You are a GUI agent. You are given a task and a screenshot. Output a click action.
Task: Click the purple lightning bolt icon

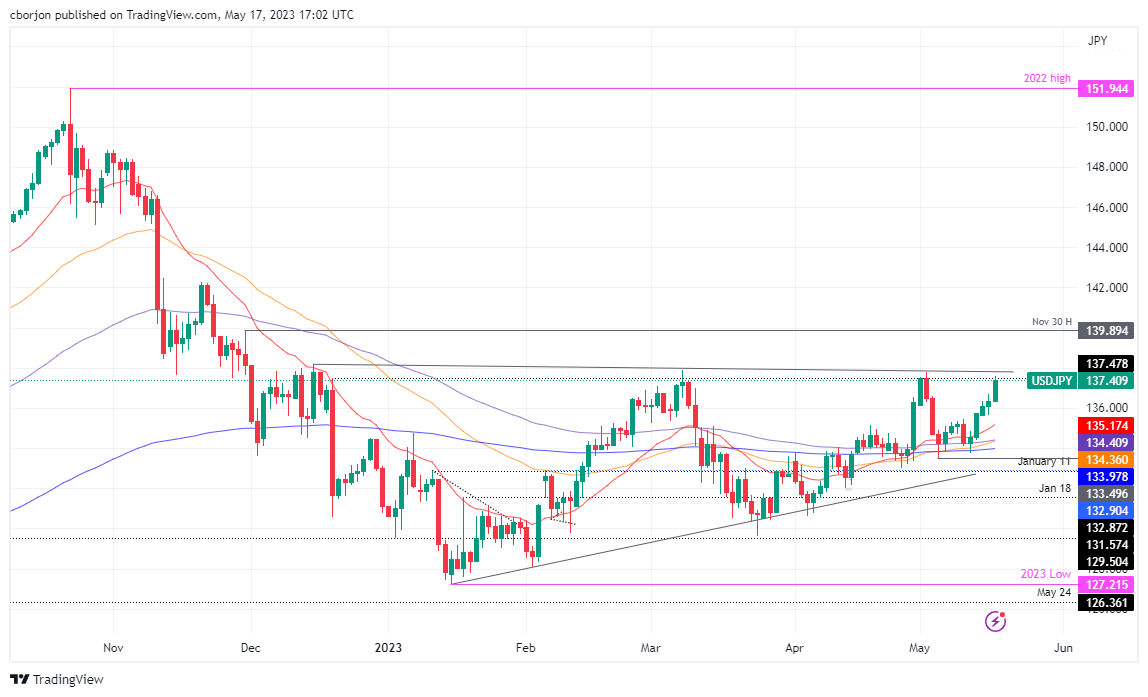(x=995, y=621)
